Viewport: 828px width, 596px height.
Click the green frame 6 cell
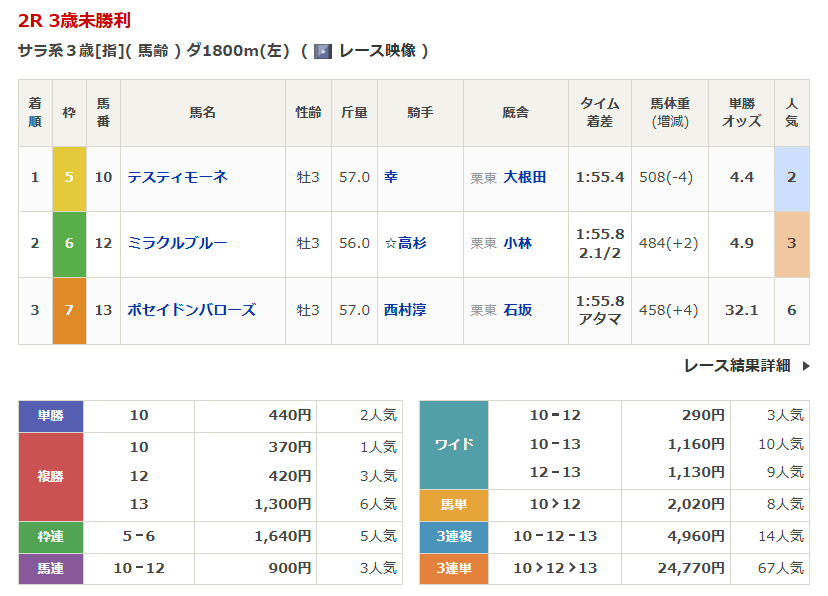(x=69, y=244)
